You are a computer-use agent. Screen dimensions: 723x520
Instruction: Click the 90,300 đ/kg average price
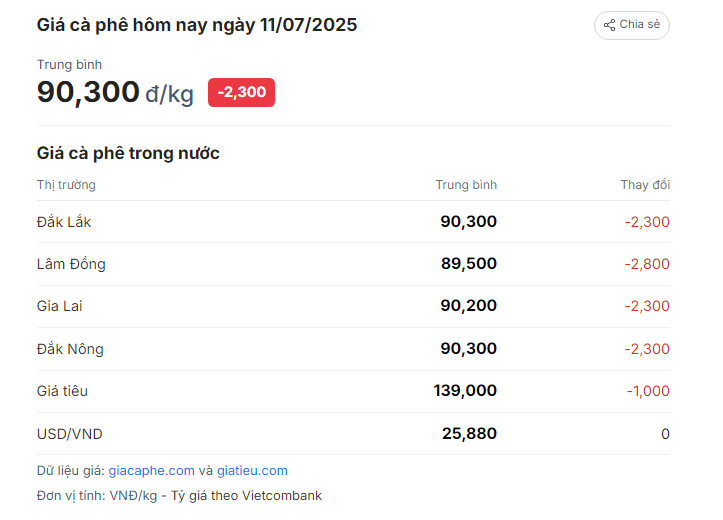115,92
